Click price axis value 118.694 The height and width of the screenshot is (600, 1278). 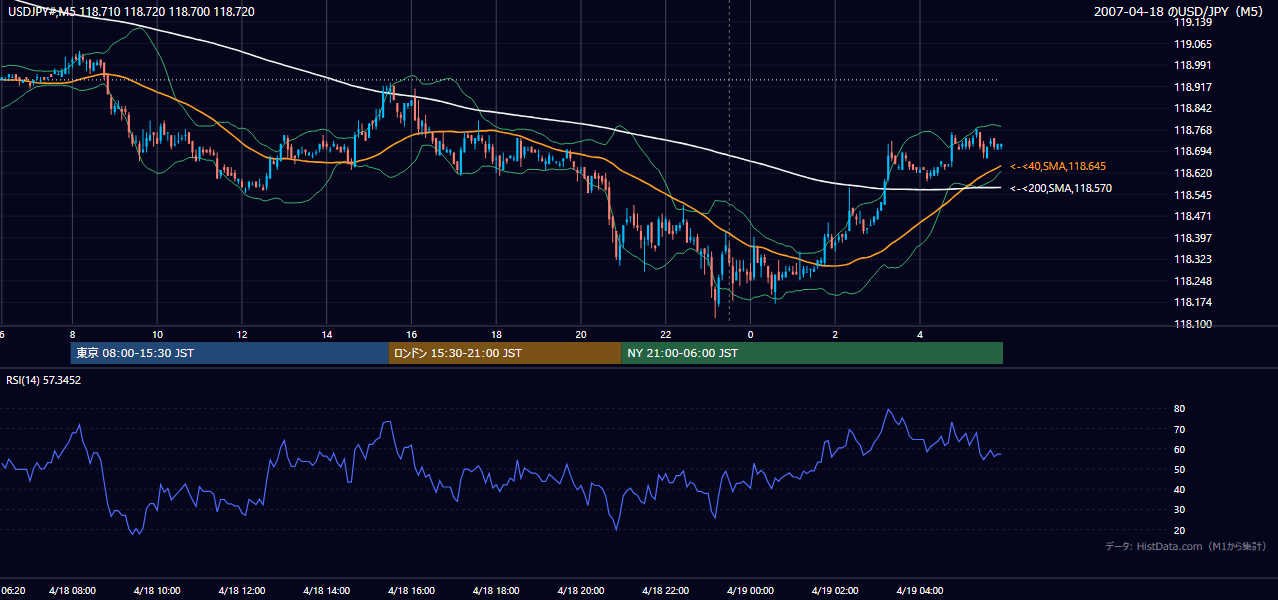point(1193,151)
